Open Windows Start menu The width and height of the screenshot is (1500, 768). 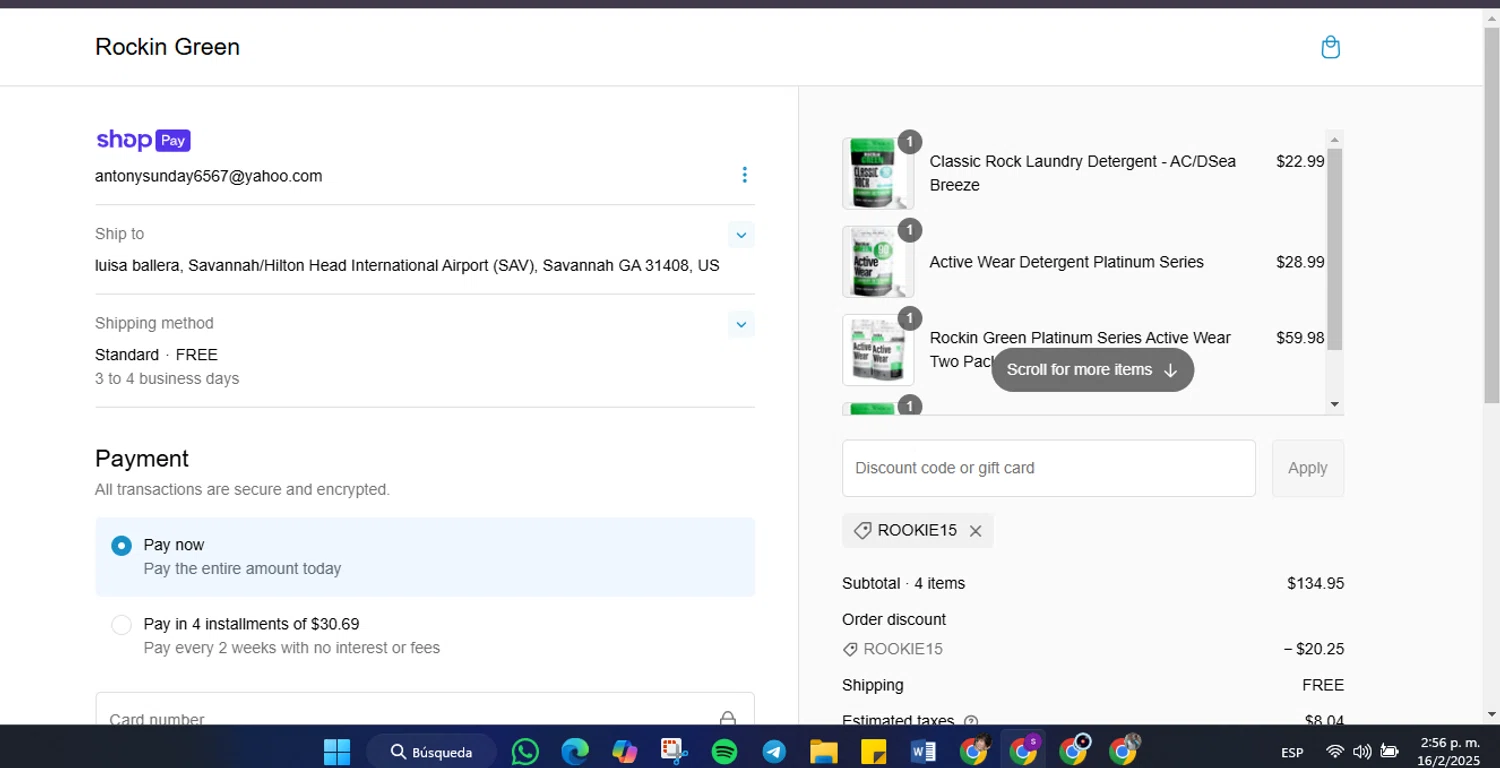[x=337, y=751]
